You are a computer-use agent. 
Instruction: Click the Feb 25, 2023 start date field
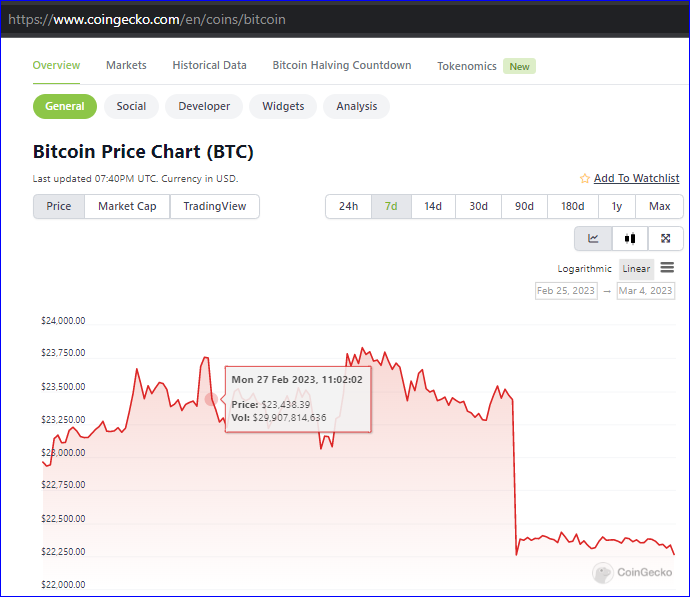tap(566, 291)
